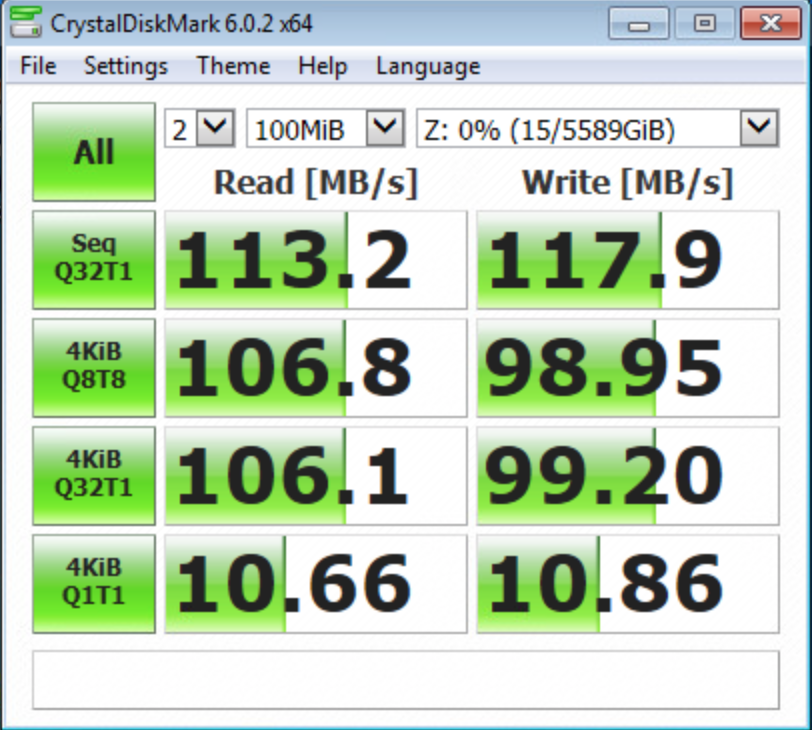Click the Write [MB/s] column header
Screen dimensions: 812x730
point(628,182)
